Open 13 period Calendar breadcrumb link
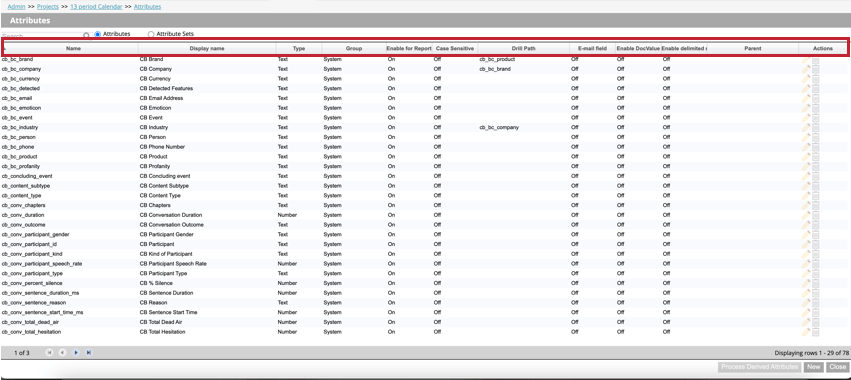 point(96,7)
